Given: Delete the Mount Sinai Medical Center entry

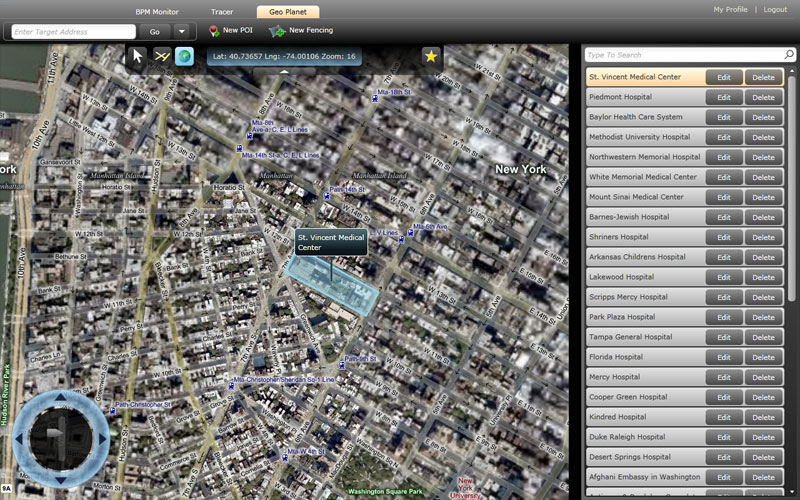Looking at the screenshot, I should click(763, 197).
